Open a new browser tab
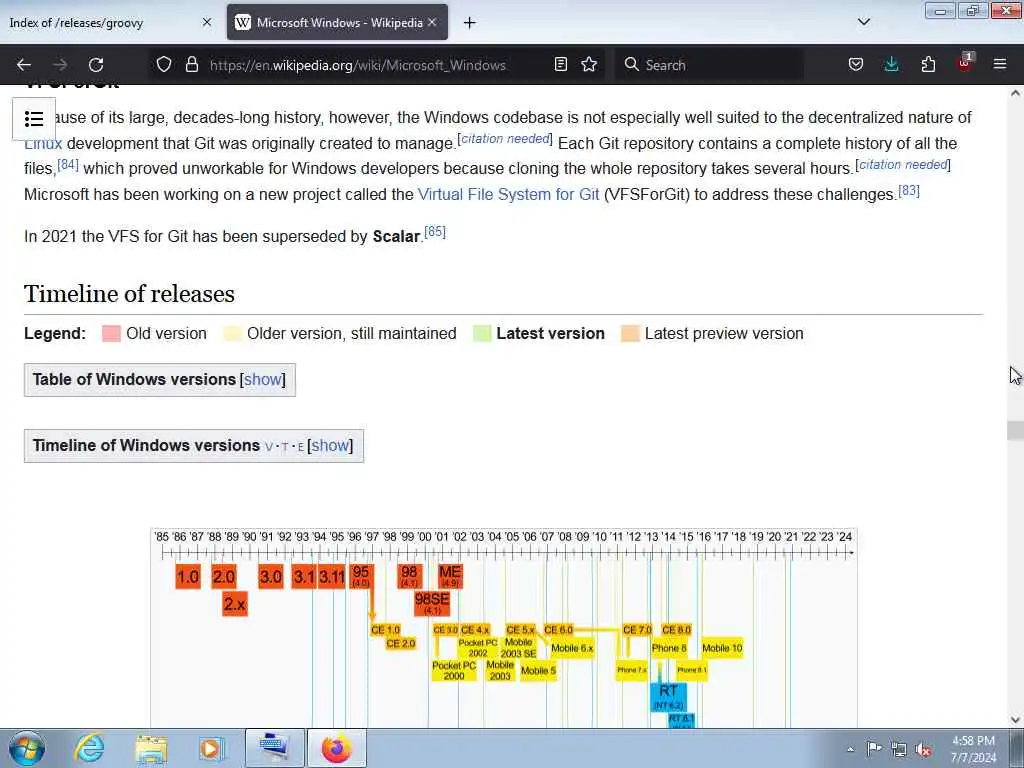 [x=470, y=23]
